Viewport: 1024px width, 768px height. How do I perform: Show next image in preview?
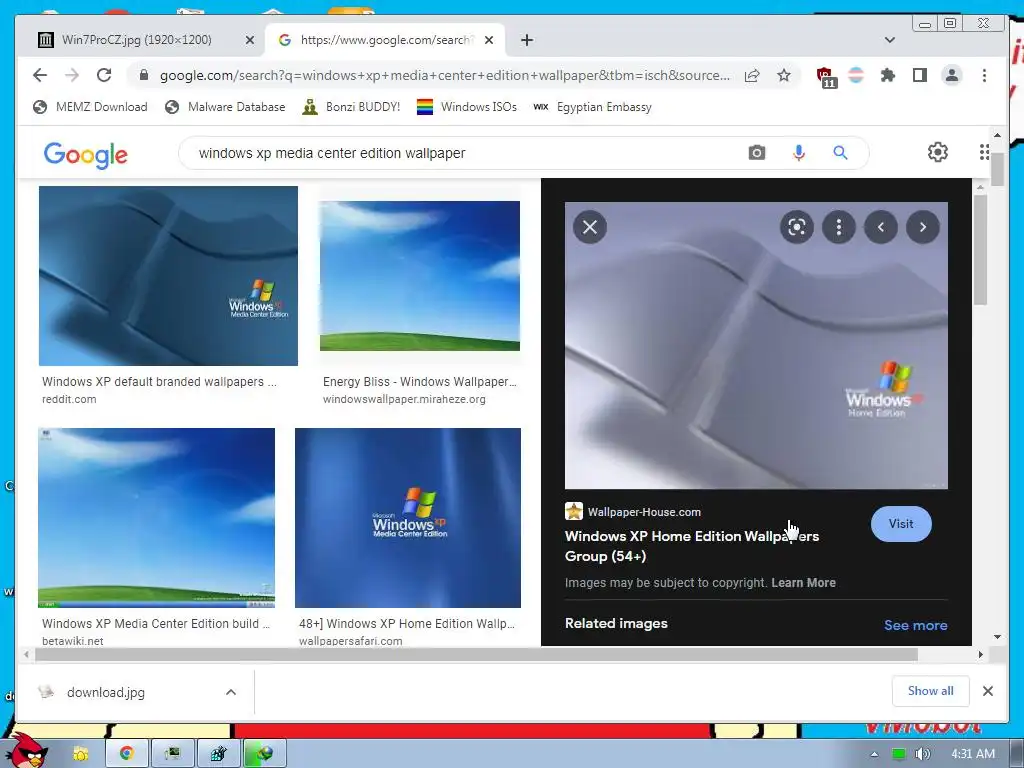pos(923,227)
